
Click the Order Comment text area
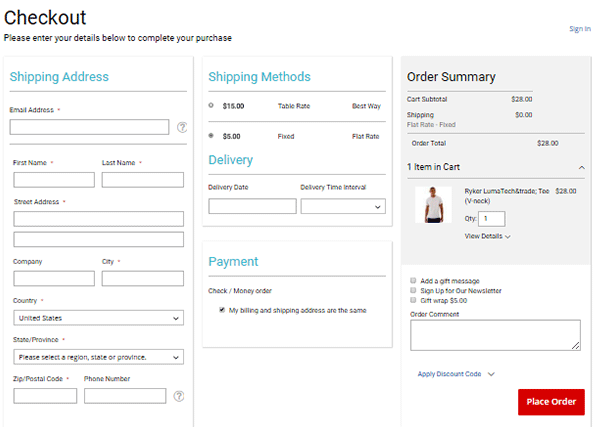(495, 335)
